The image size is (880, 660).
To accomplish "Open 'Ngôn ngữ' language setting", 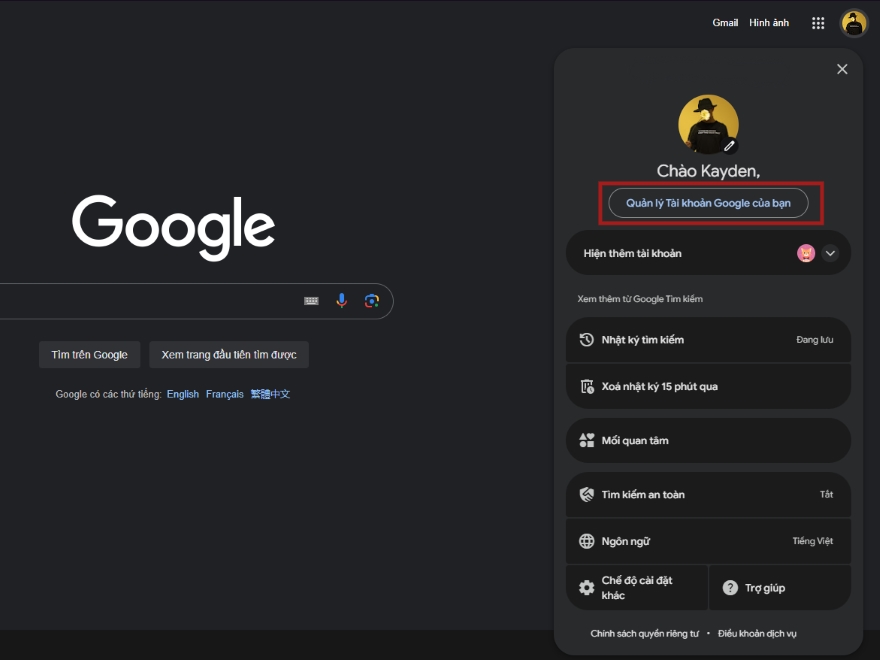I will tap(708, 541).
